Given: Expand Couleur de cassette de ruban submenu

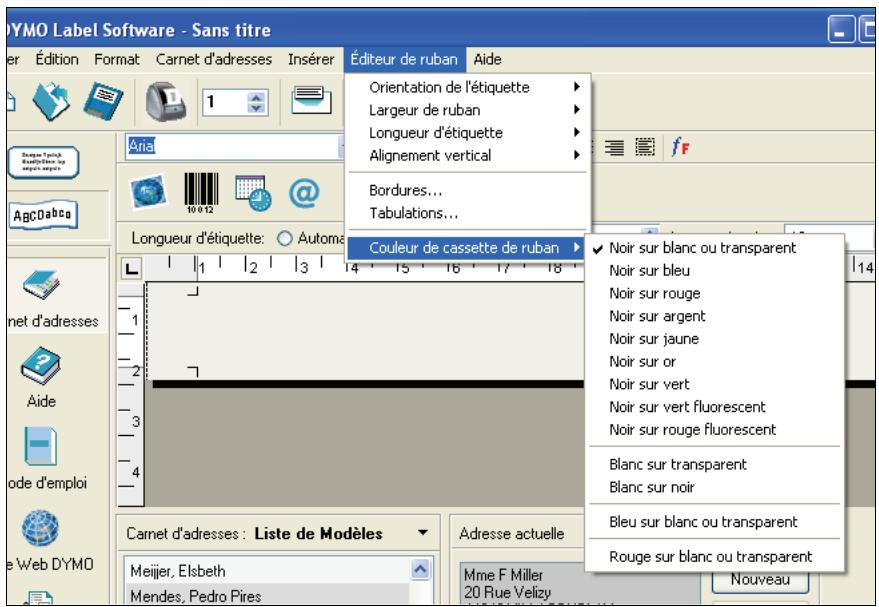Looking at the screenshot, I should [466, 248].
